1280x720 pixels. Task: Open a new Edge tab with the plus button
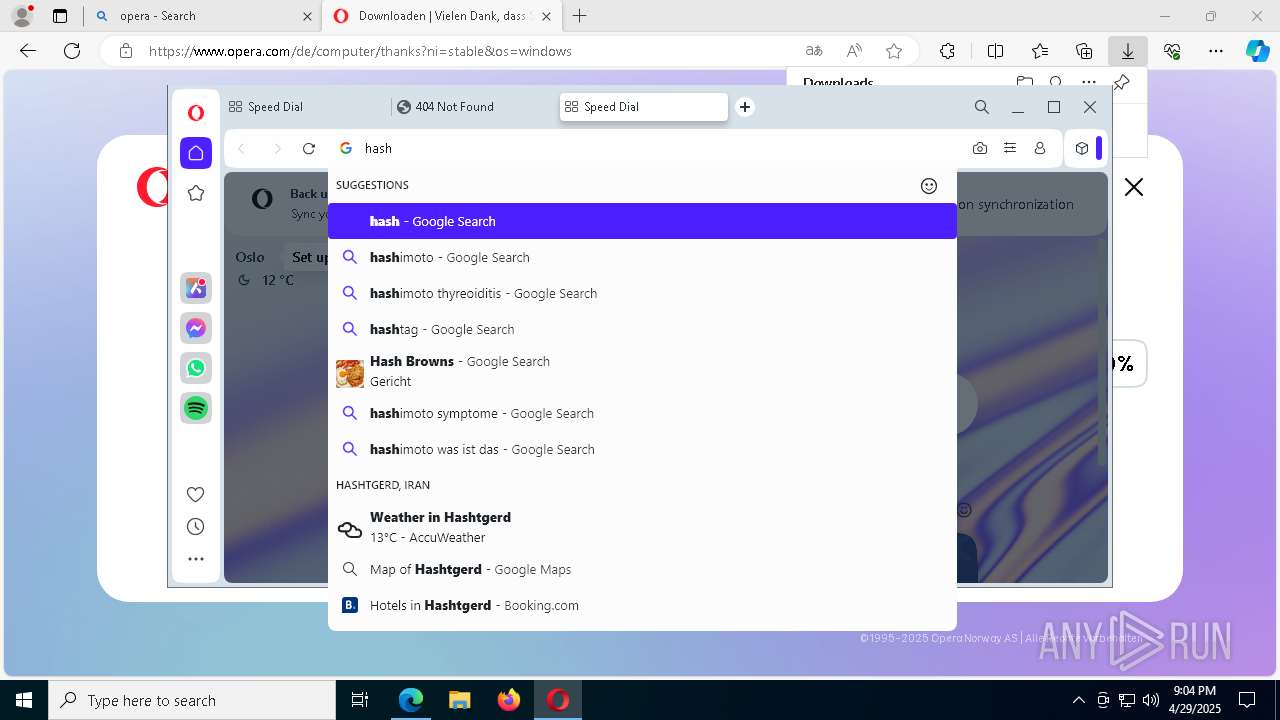tap(579, 16)
